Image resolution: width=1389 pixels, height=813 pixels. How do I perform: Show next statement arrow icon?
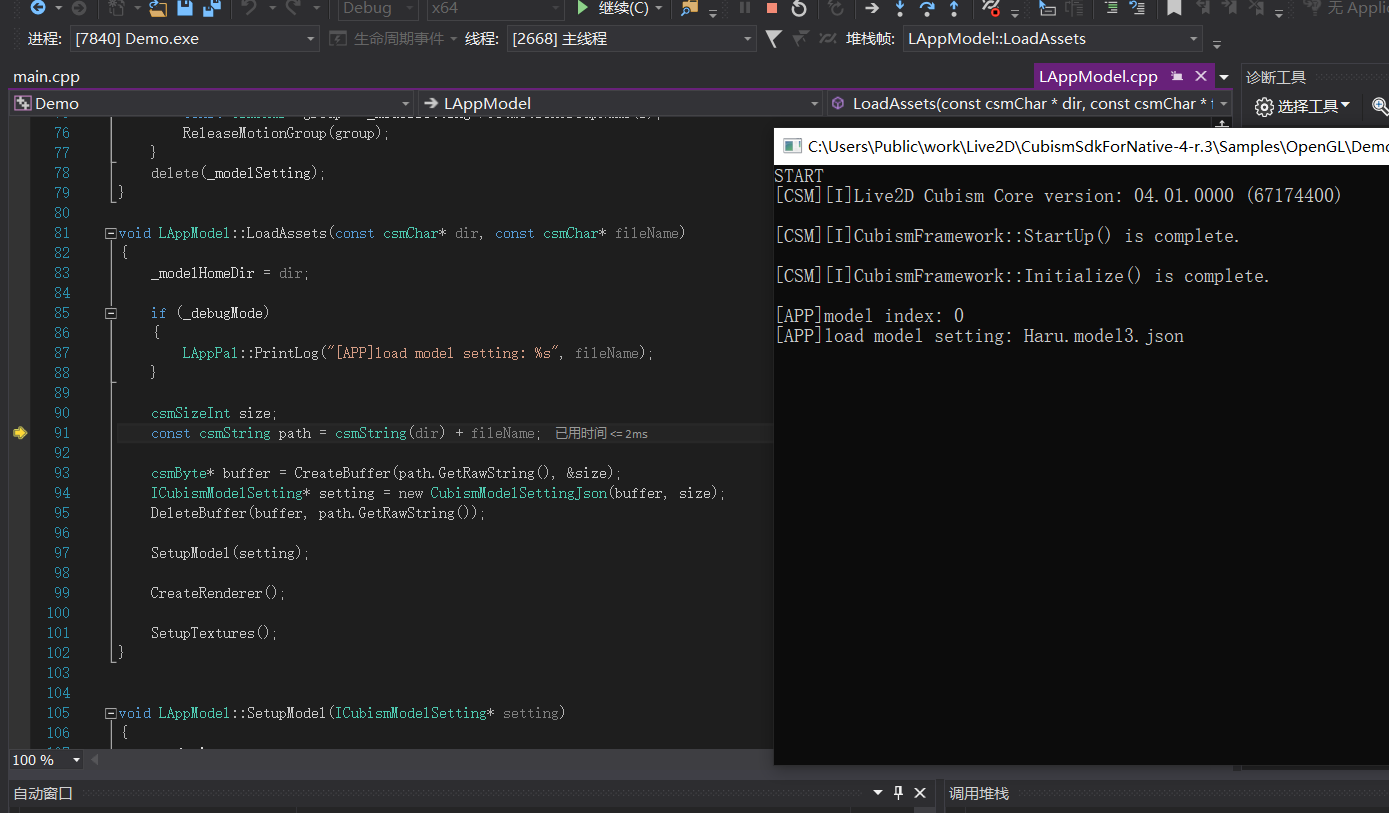pos(872,9)
